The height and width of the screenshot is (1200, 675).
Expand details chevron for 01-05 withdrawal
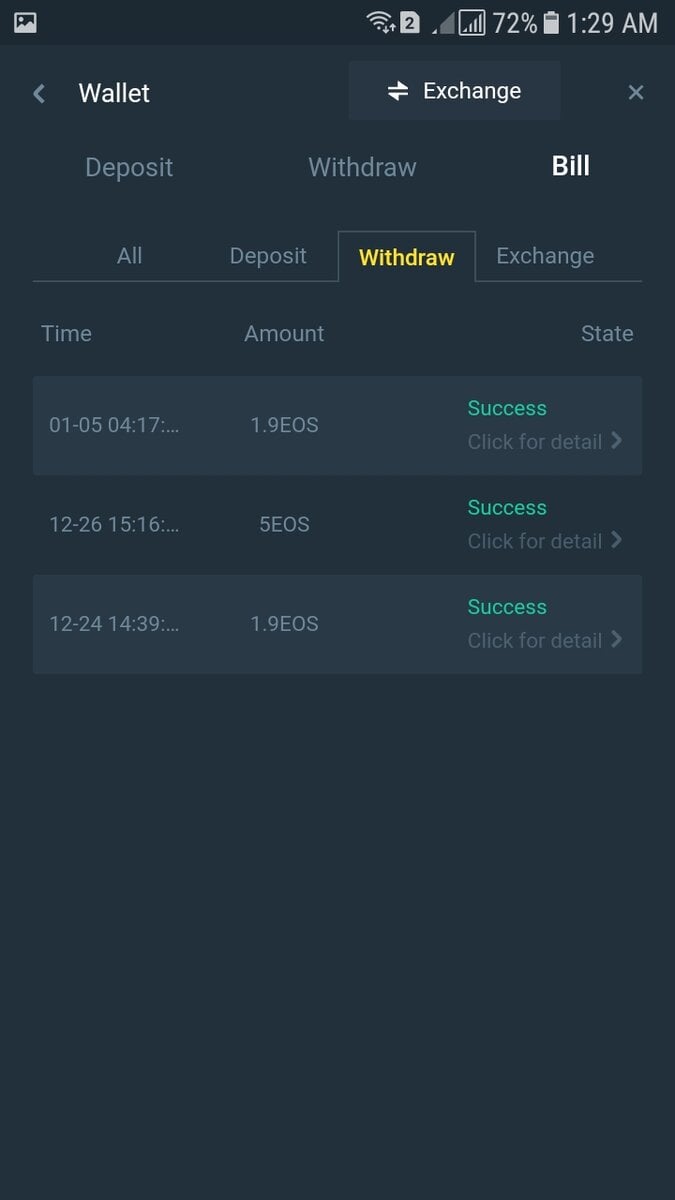[616, 441]
